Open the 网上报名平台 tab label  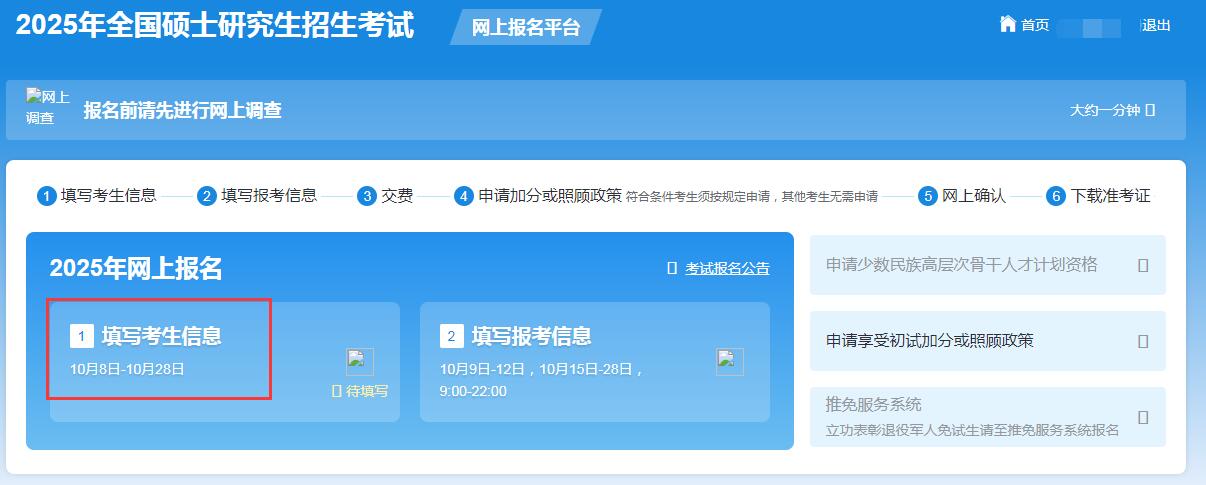[526, 28]
